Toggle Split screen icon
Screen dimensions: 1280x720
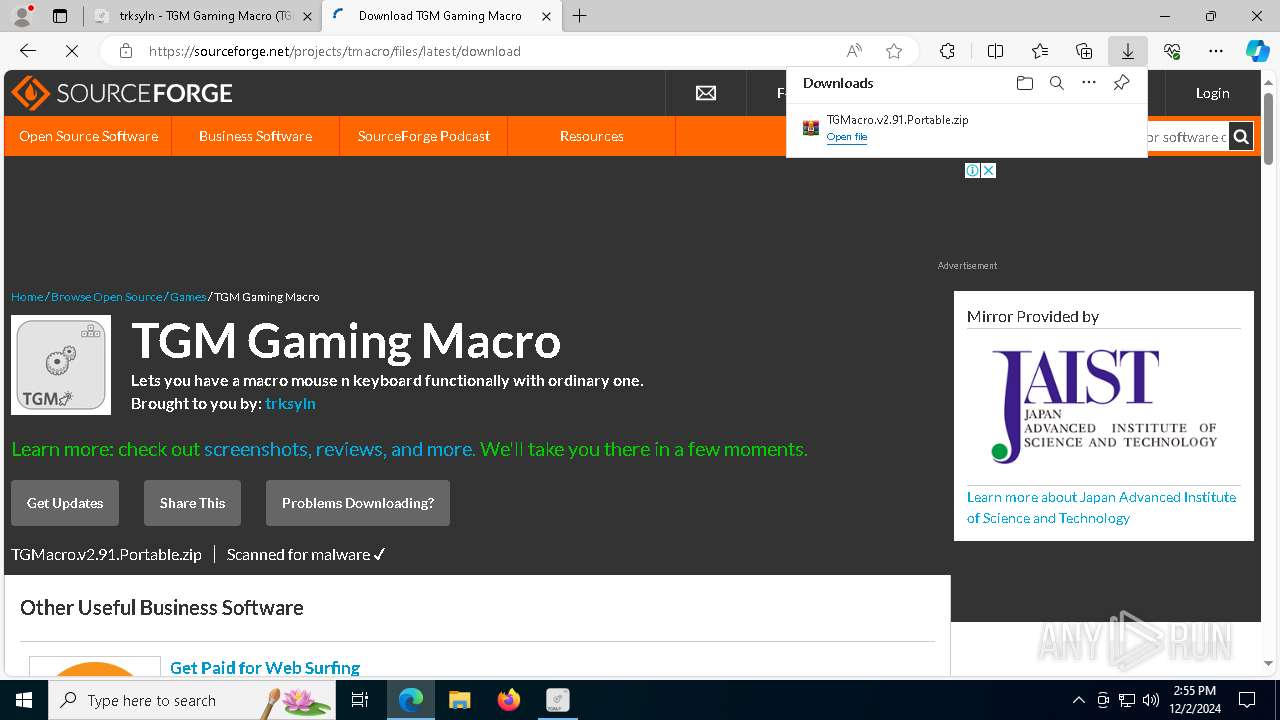click(995, 51)
